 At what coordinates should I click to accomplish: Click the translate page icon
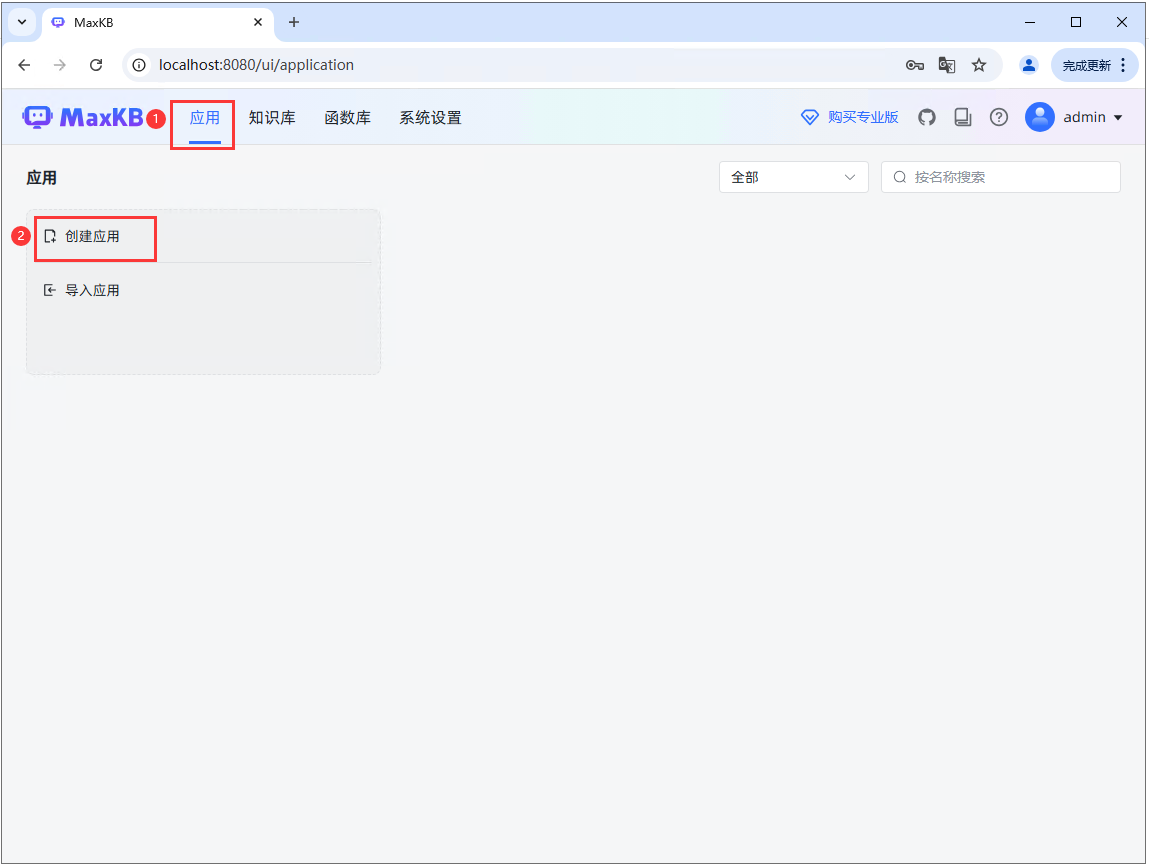click(x=947, y=65)
